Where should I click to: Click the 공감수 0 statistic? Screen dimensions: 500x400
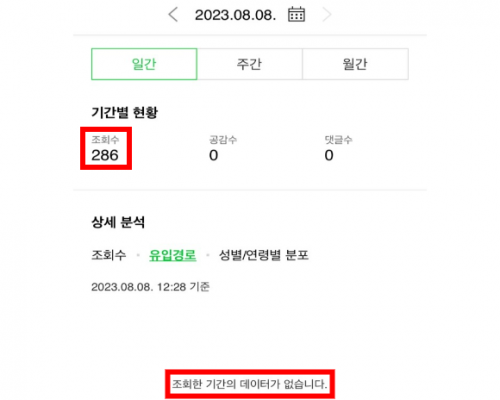click(x=223, y=149)
